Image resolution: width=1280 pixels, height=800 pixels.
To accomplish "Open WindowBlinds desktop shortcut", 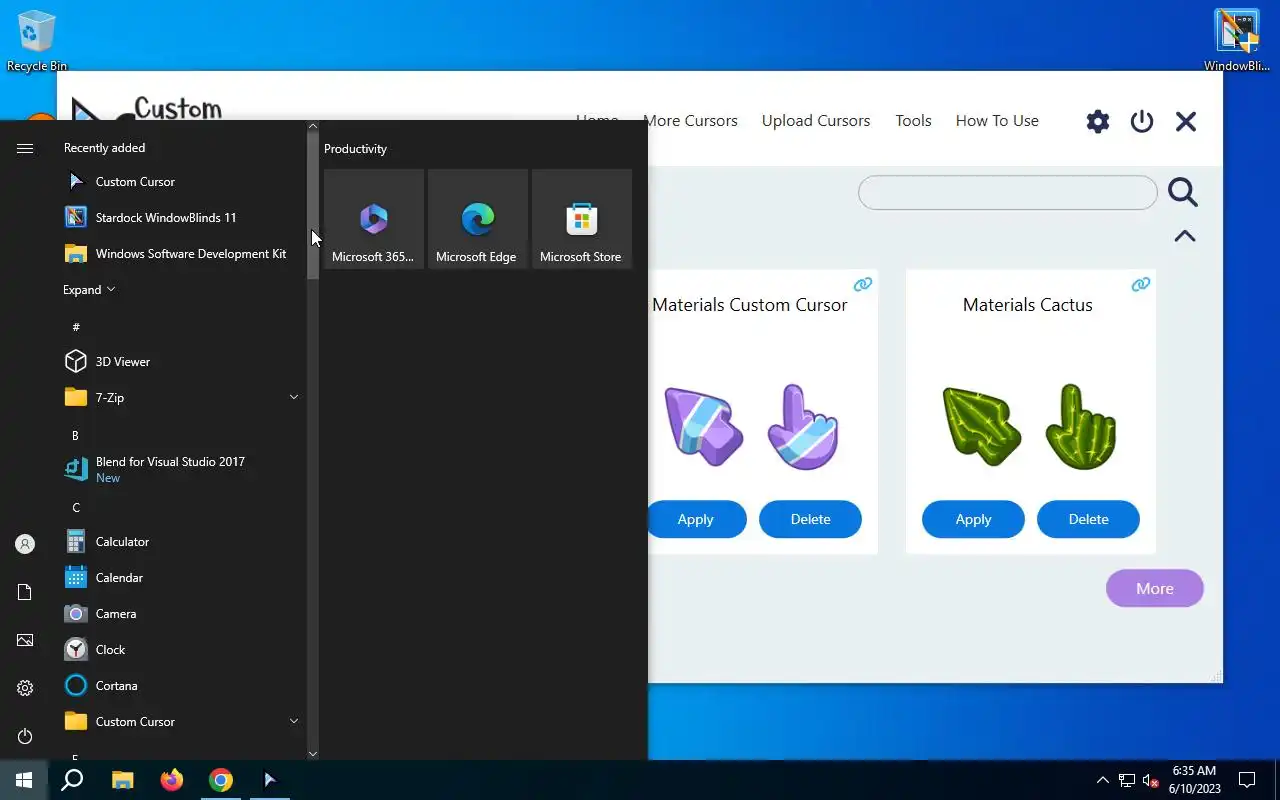I will coord(1237,40).
